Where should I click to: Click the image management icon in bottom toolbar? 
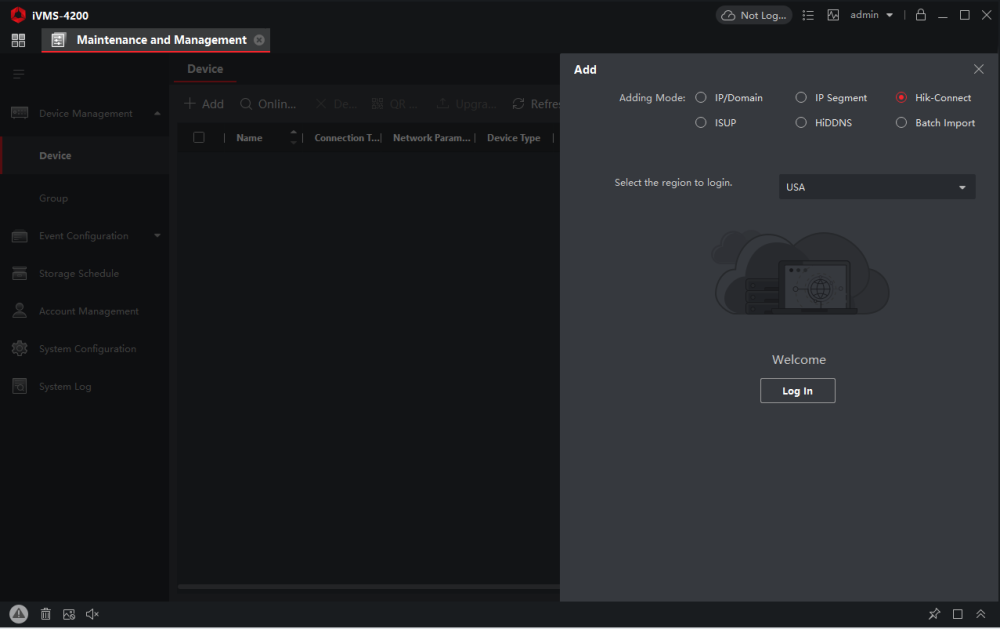[x=69, y=613]
